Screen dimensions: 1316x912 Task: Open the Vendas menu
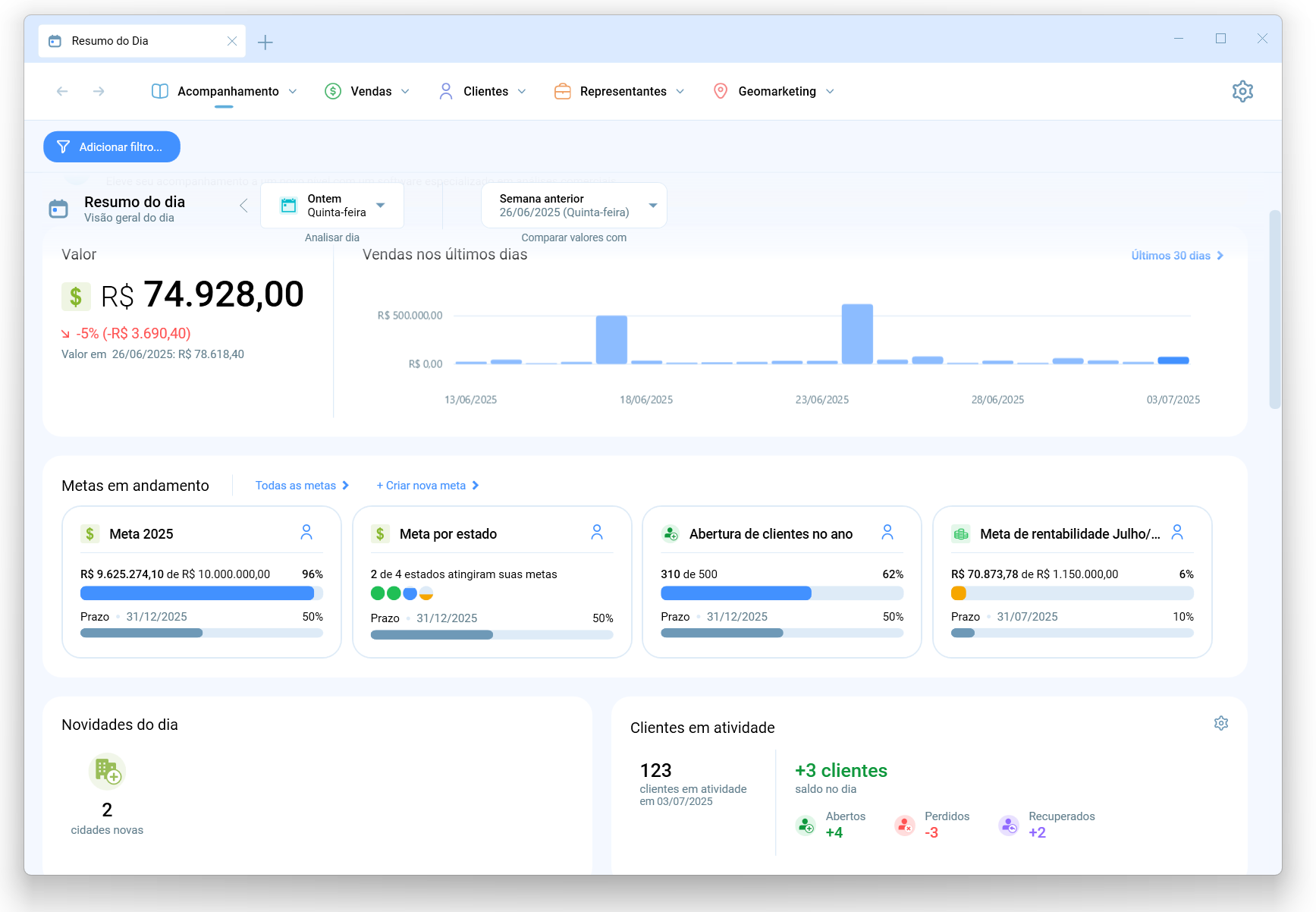[367, 91]
